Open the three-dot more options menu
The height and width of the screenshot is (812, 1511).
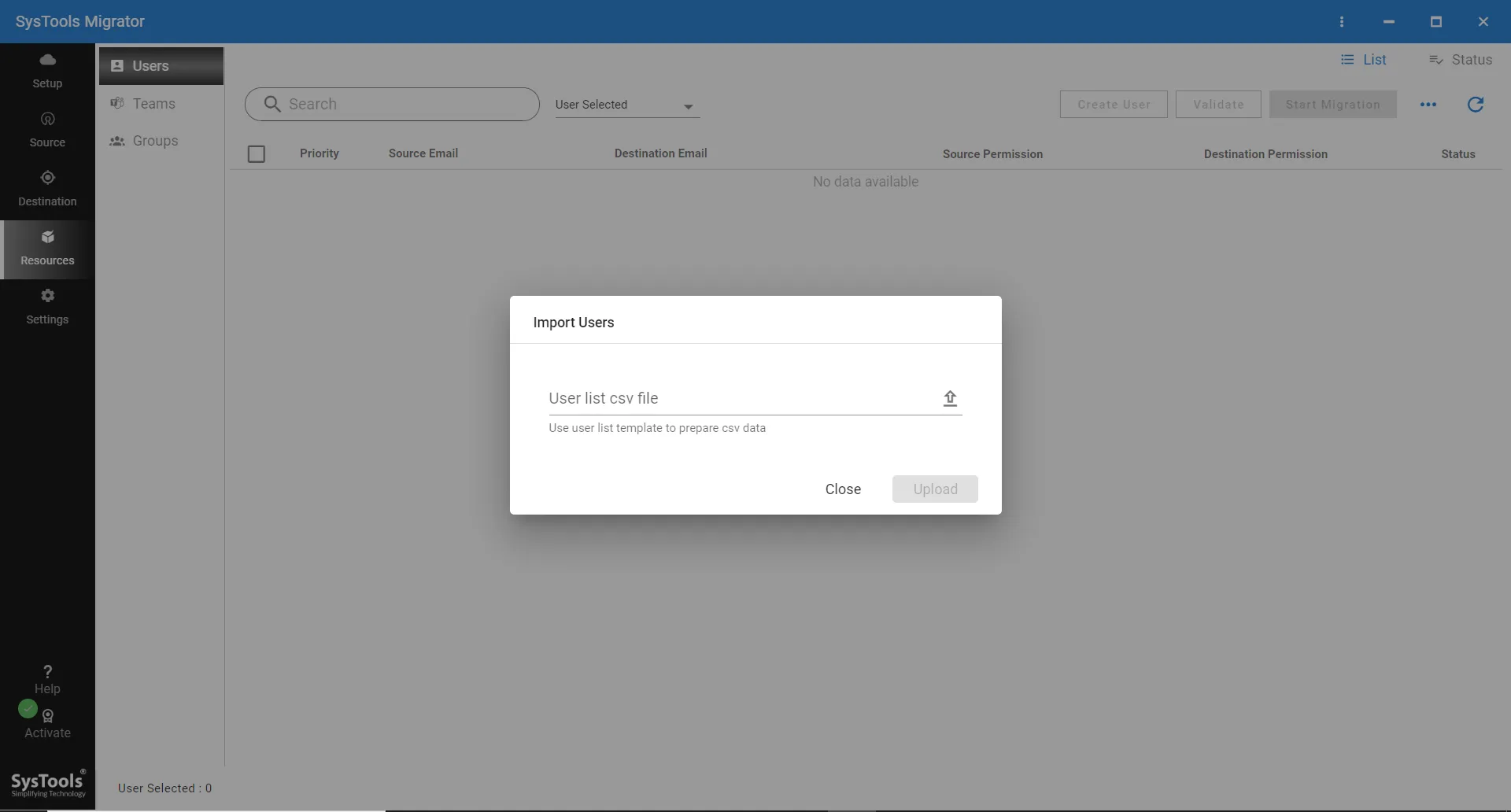click(x=1428, y=105)
